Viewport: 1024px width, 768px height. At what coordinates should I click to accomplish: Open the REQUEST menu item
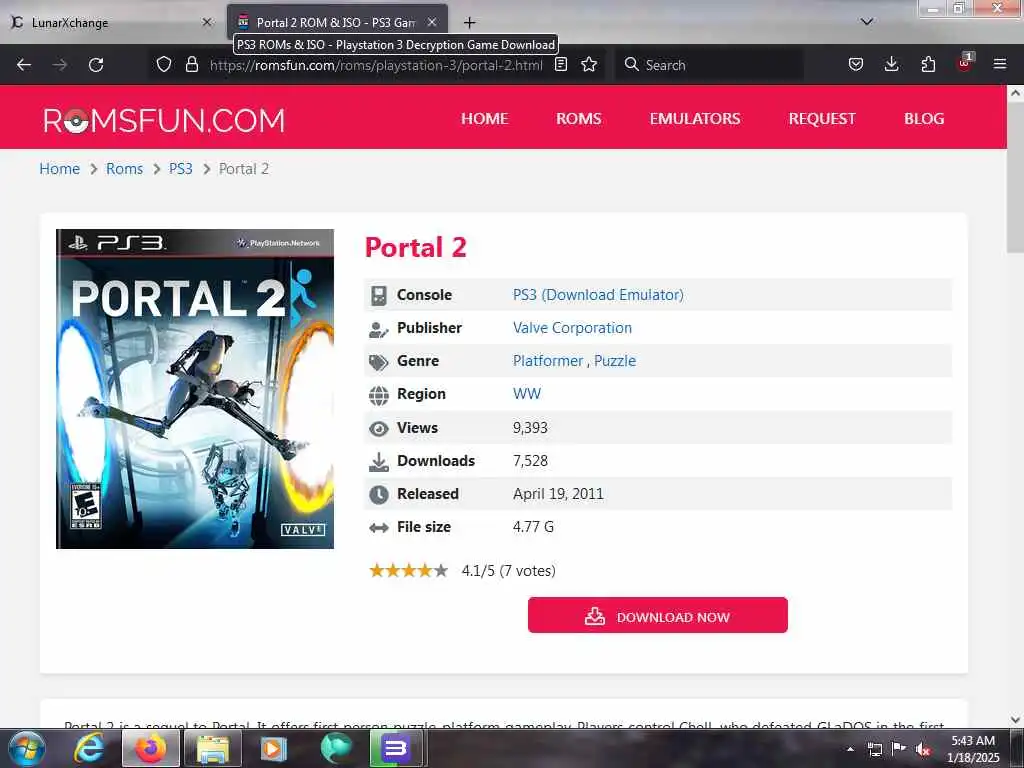[822, 119]
